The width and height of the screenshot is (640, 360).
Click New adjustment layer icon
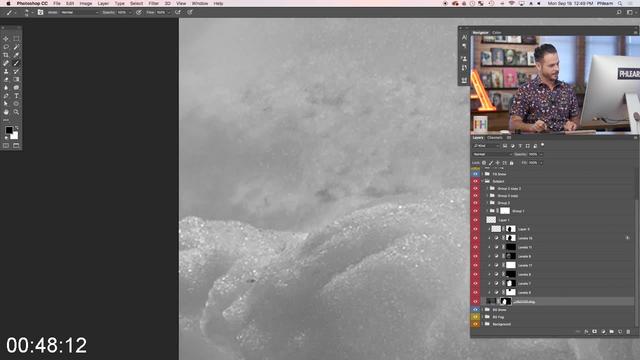[603, 332]
